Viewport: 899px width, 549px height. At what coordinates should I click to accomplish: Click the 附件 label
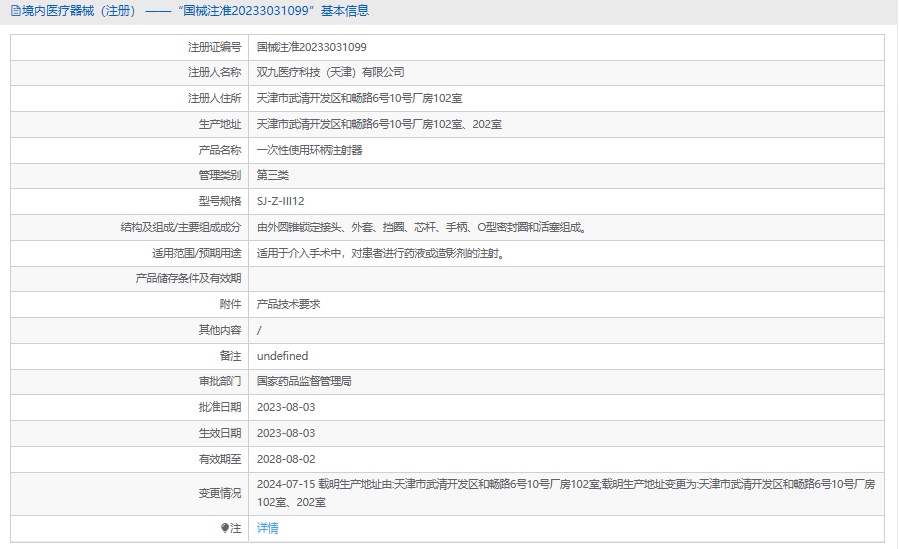click(230, 304)
